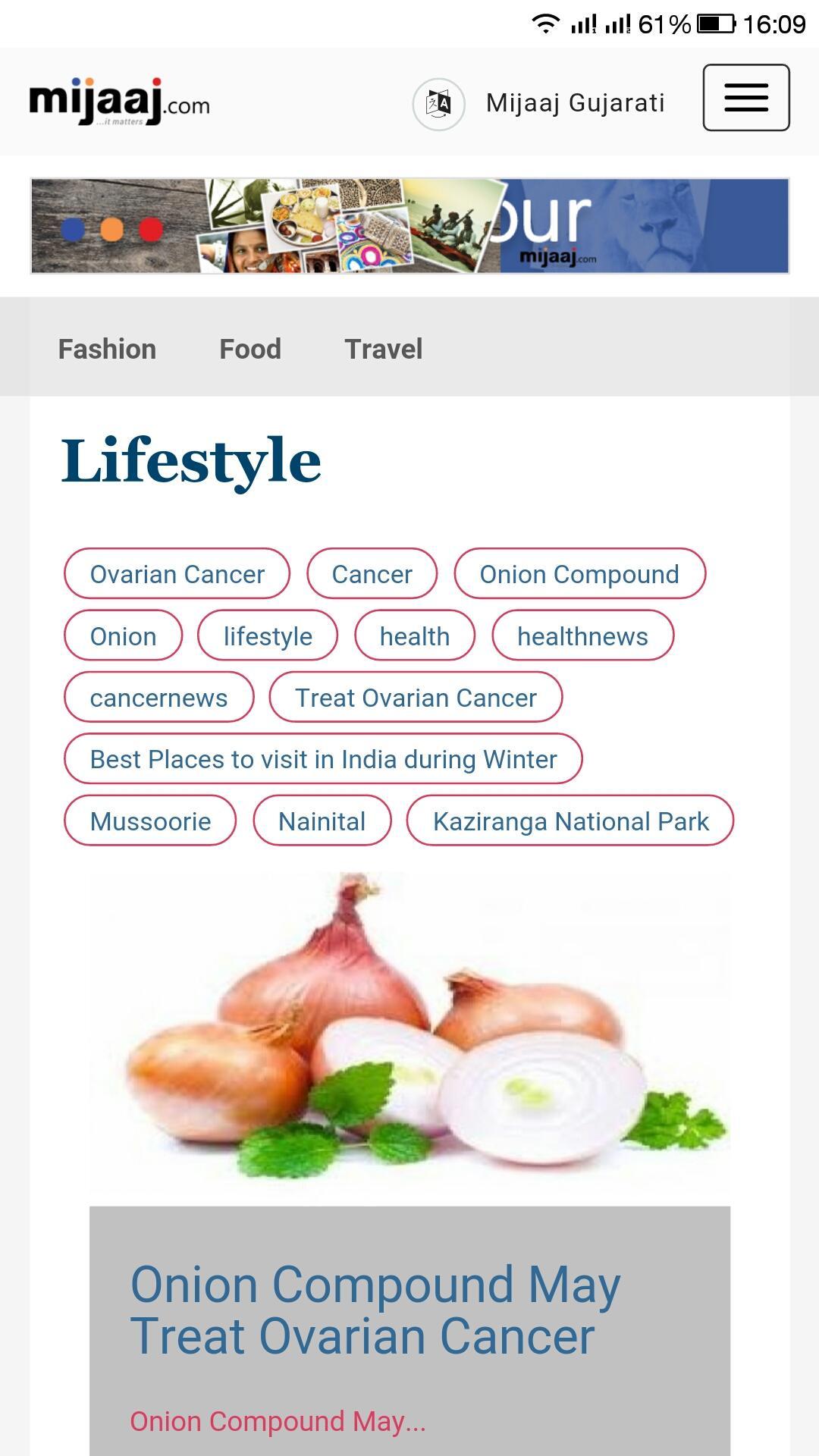Open the Fashion tab
Image resolution: width=819 pixels, height=1456 pixels.
click(107, 349)
